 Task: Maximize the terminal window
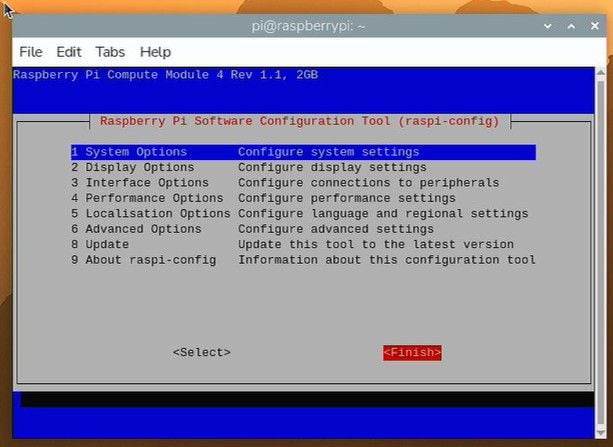[571, 26]
